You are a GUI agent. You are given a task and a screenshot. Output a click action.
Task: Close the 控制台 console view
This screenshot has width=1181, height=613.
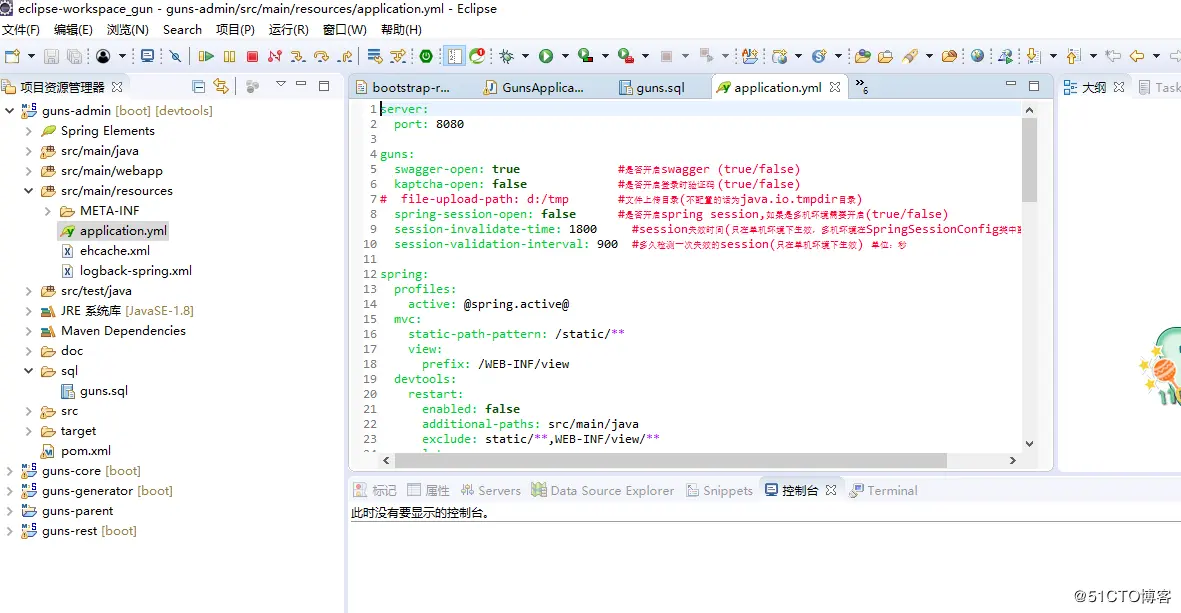click(x=831, y=490)
